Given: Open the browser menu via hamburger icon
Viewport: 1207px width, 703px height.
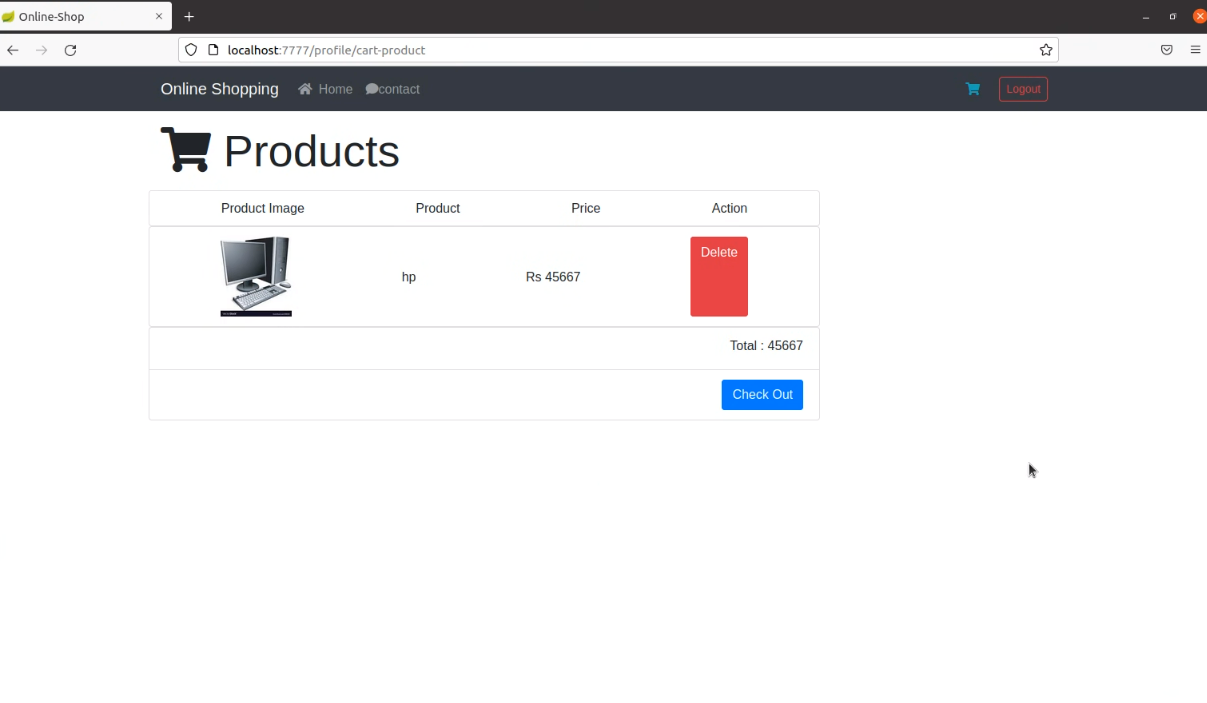Looking at the screenshot, I should (x=1196, y=50).
